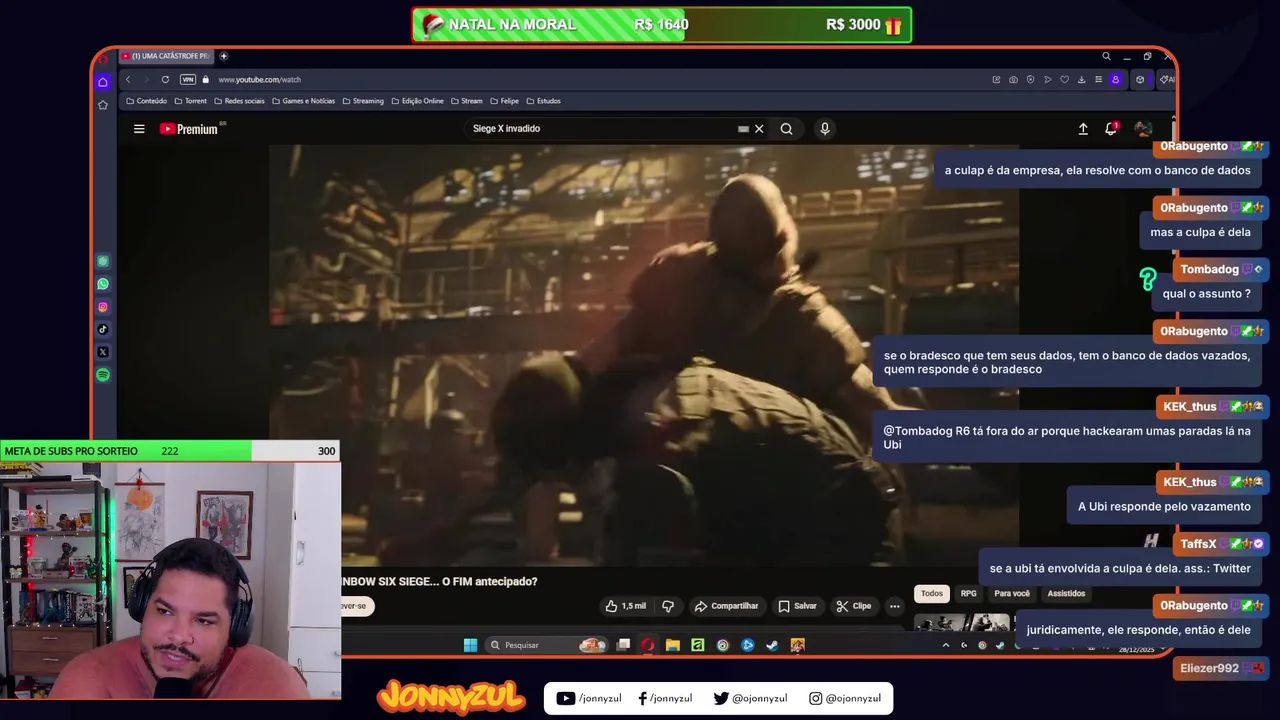Select the Assistidos filter chip

1066,594
